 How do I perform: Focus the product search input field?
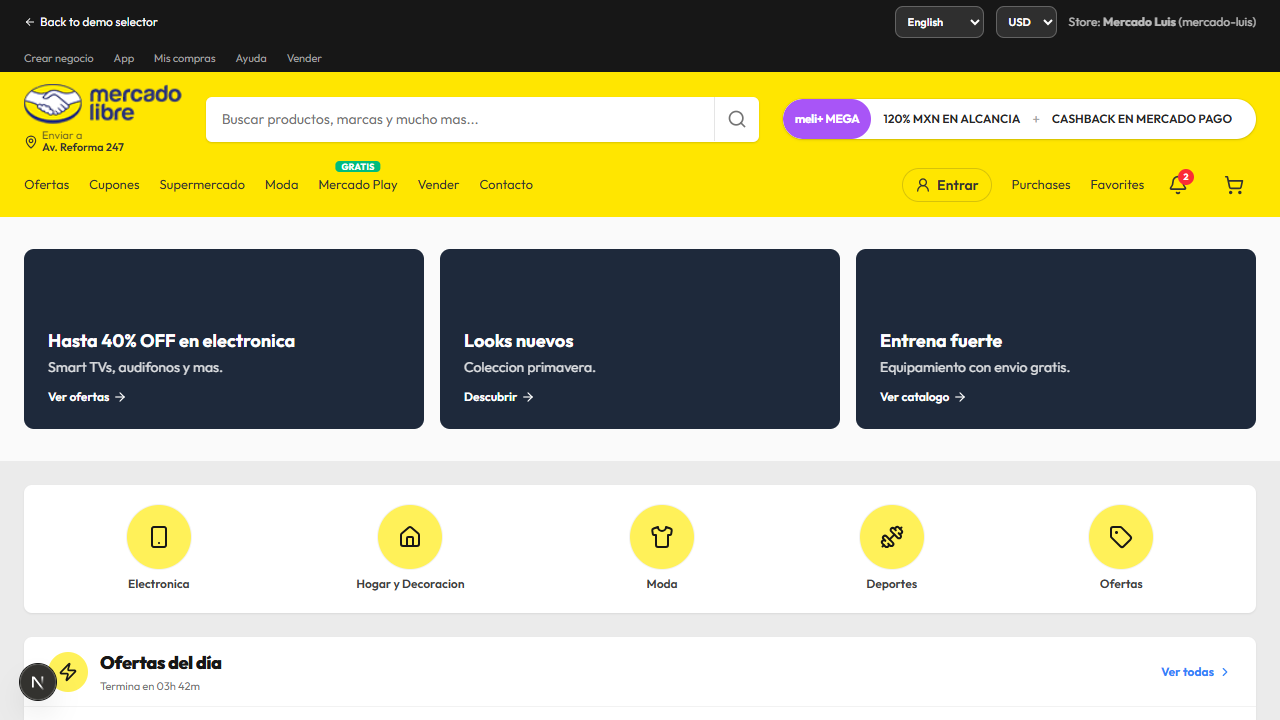coord(460,119)
